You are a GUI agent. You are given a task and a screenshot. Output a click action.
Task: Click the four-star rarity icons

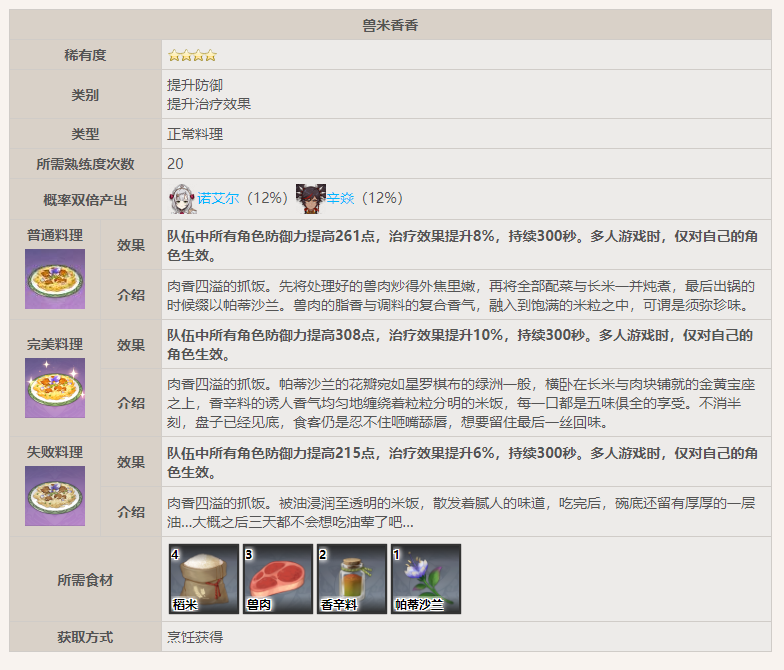[x=192, y=55]
